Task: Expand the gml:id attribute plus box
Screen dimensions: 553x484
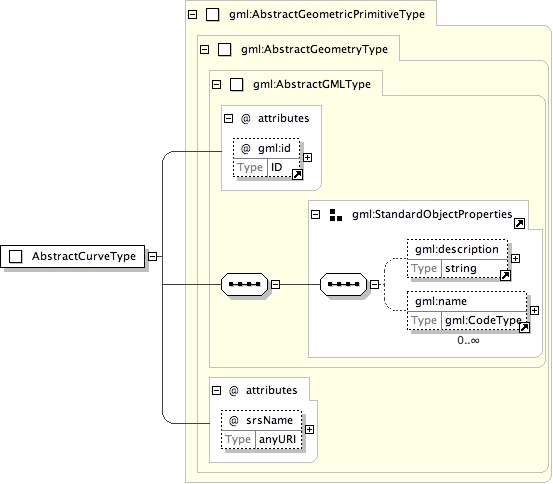Action: 308,157
